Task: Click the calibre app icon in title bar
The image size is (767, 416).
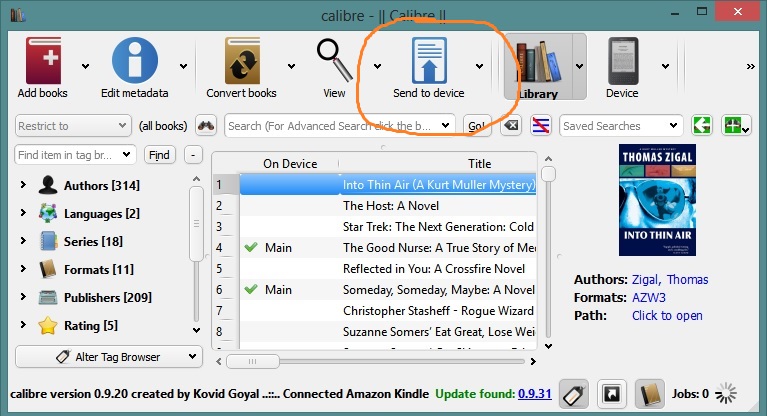Action: point(18,15)
